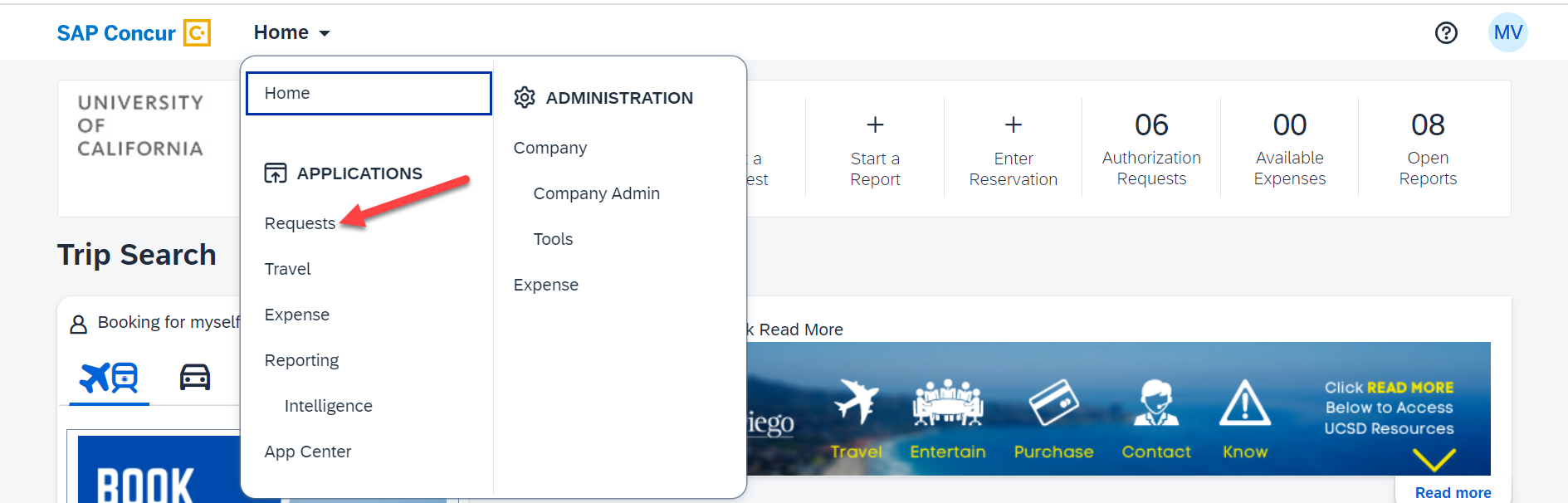Open the help question mark icon
Screen dimensions: 1568x503
1446,32
